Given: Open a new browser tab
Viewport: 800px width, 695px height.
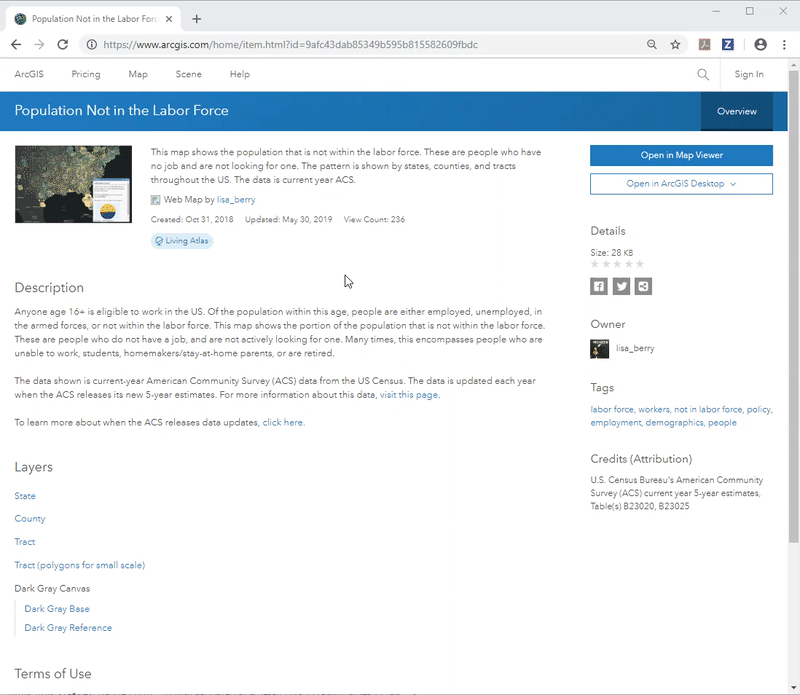Looking at the screenshot, I should (196, 19).
